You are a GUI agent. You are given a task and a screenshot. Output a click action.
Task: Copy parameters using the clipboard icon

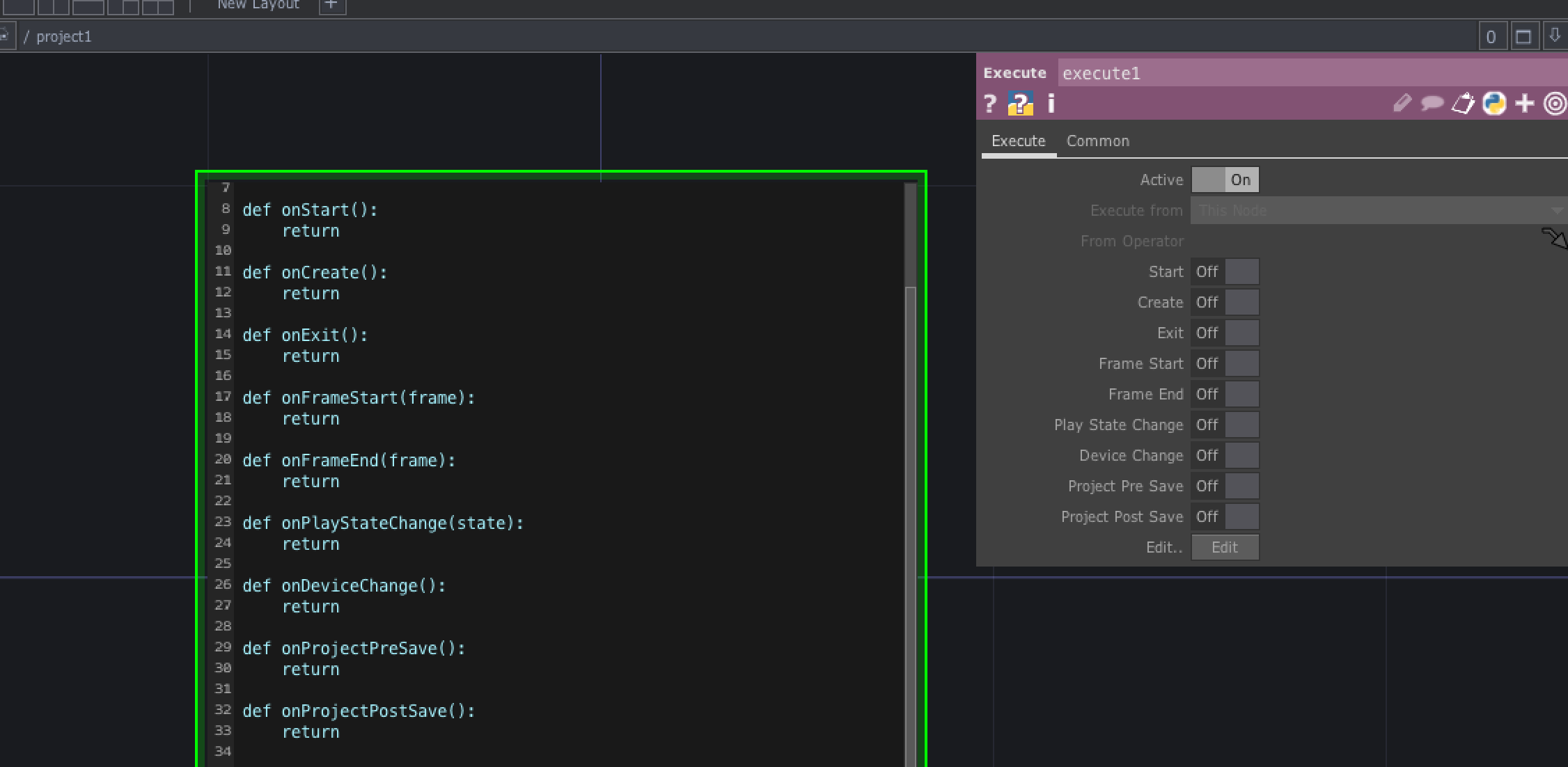pos(1462,103)
